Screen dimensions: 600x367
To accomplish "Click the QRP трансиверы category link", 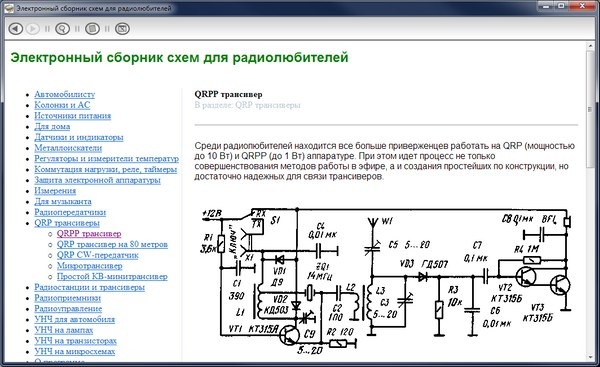I will [67, 223].
